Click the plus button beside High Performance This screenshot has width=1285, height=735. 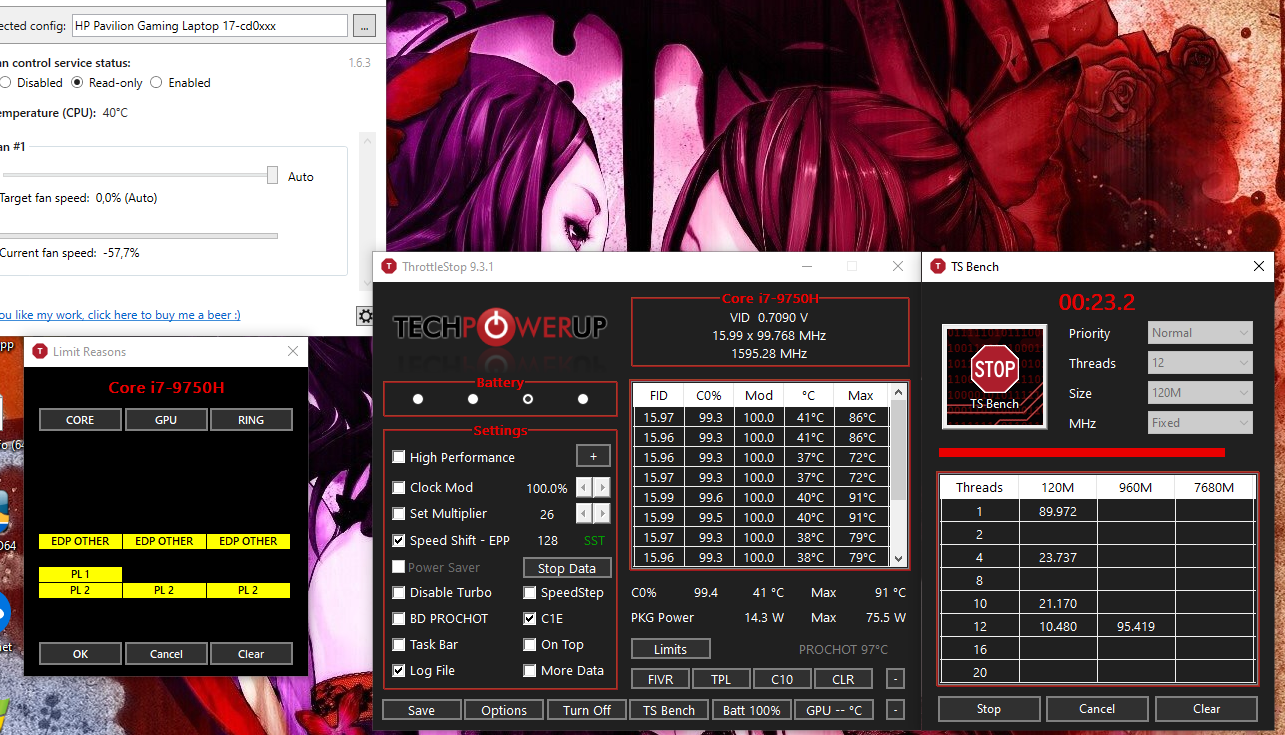pos(593,456)
